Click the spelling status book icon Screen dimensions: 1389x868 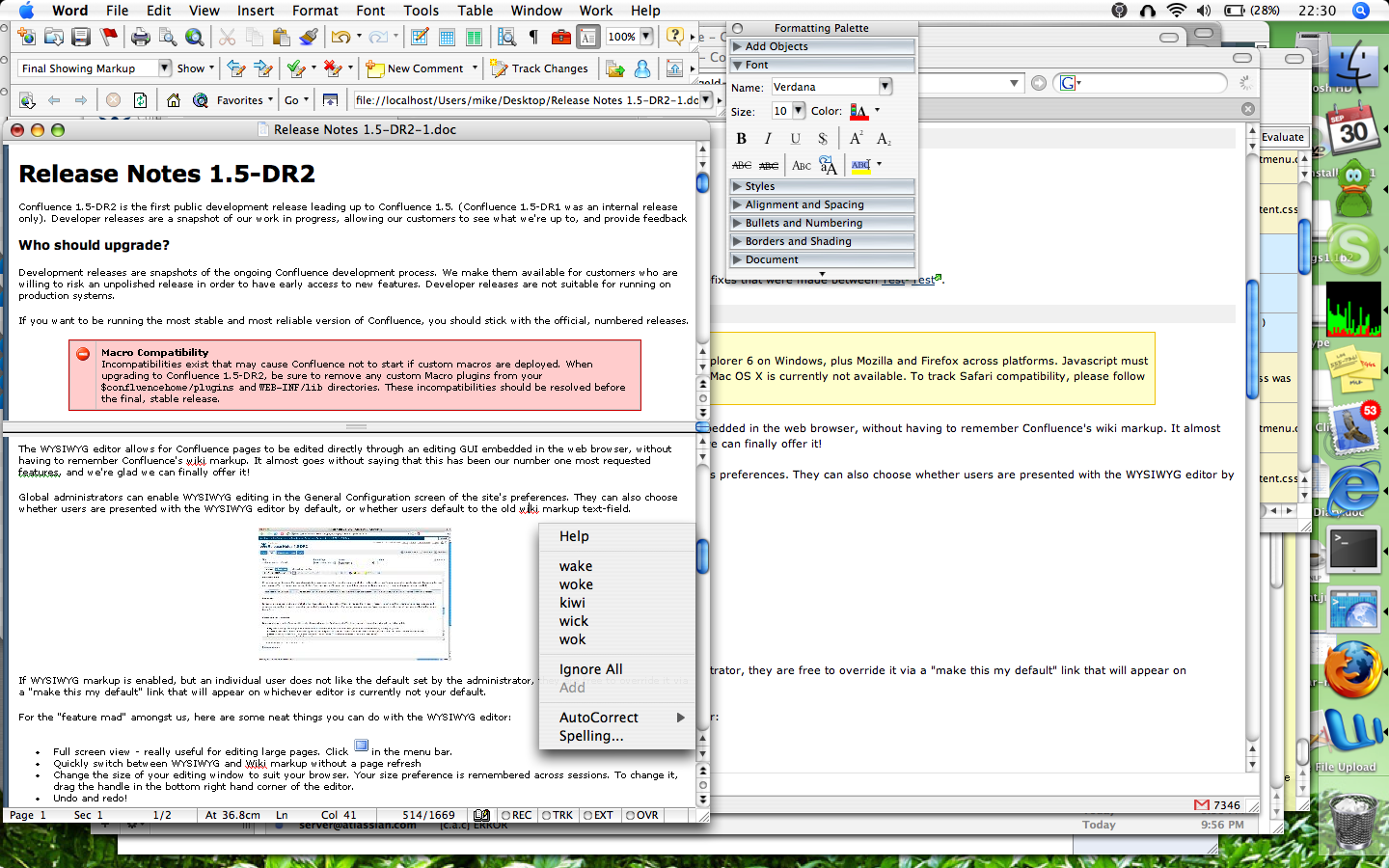coord(481,815)
